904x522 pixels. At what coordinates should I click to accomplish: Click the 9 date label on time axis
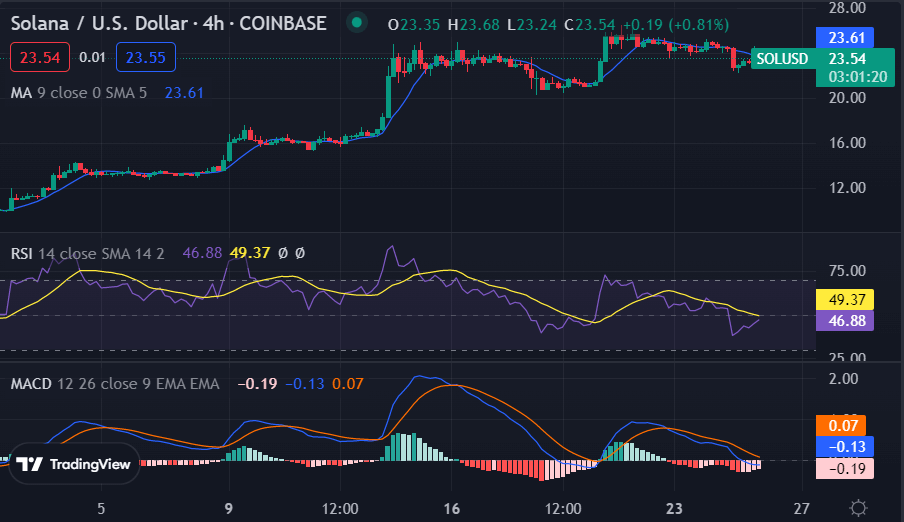(x=229, y=509)
